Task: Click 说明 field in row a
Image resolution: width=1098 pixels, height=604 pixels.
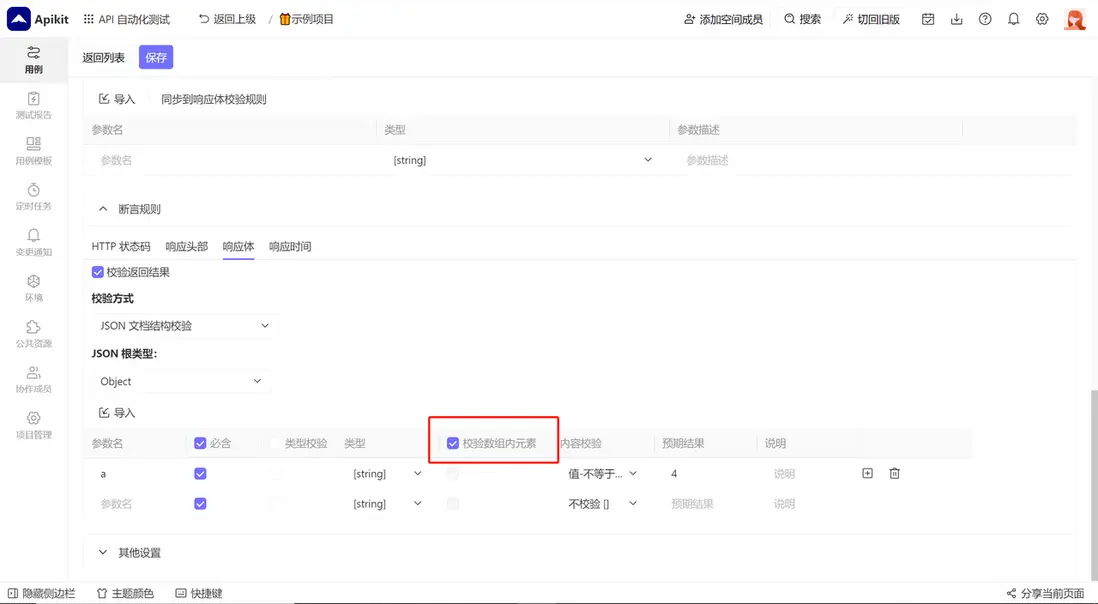Action: coord(805,474)
